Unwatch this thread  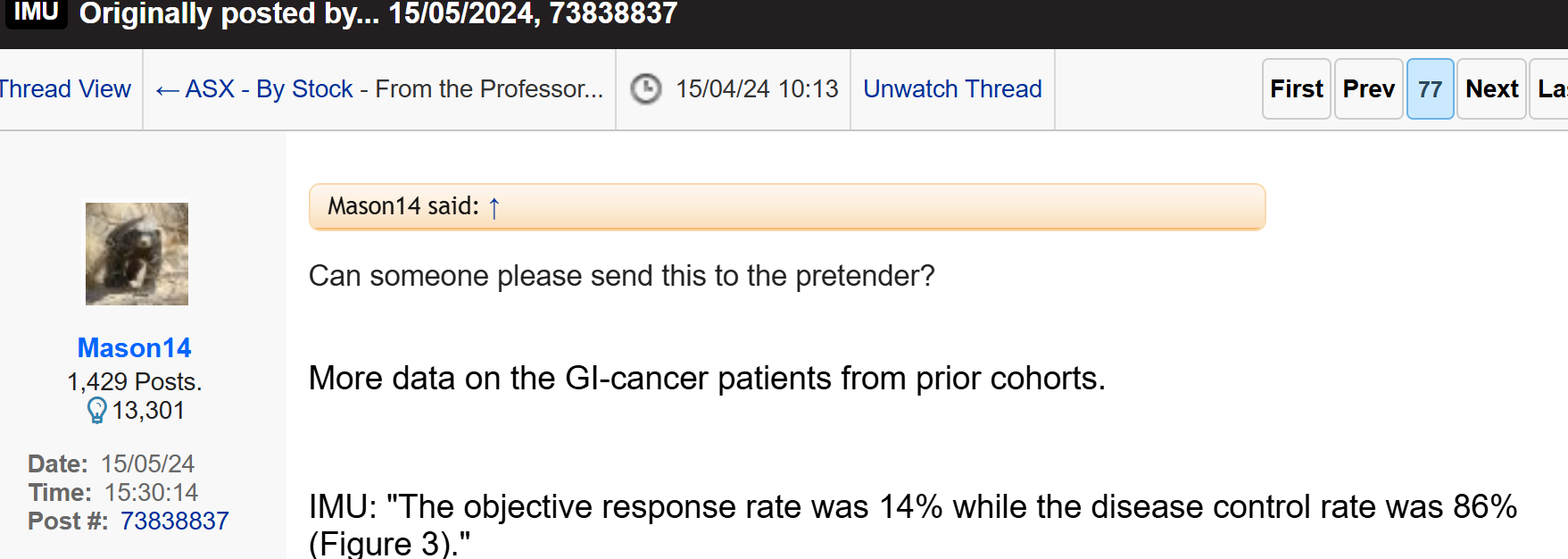coord(952,89)
